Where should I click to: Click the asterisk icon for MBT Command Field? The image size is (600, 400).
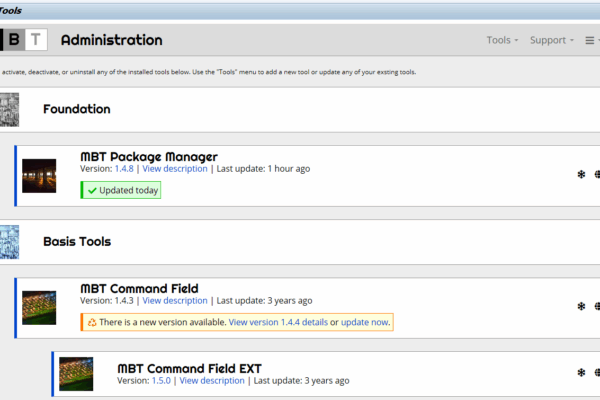point(581,307)
